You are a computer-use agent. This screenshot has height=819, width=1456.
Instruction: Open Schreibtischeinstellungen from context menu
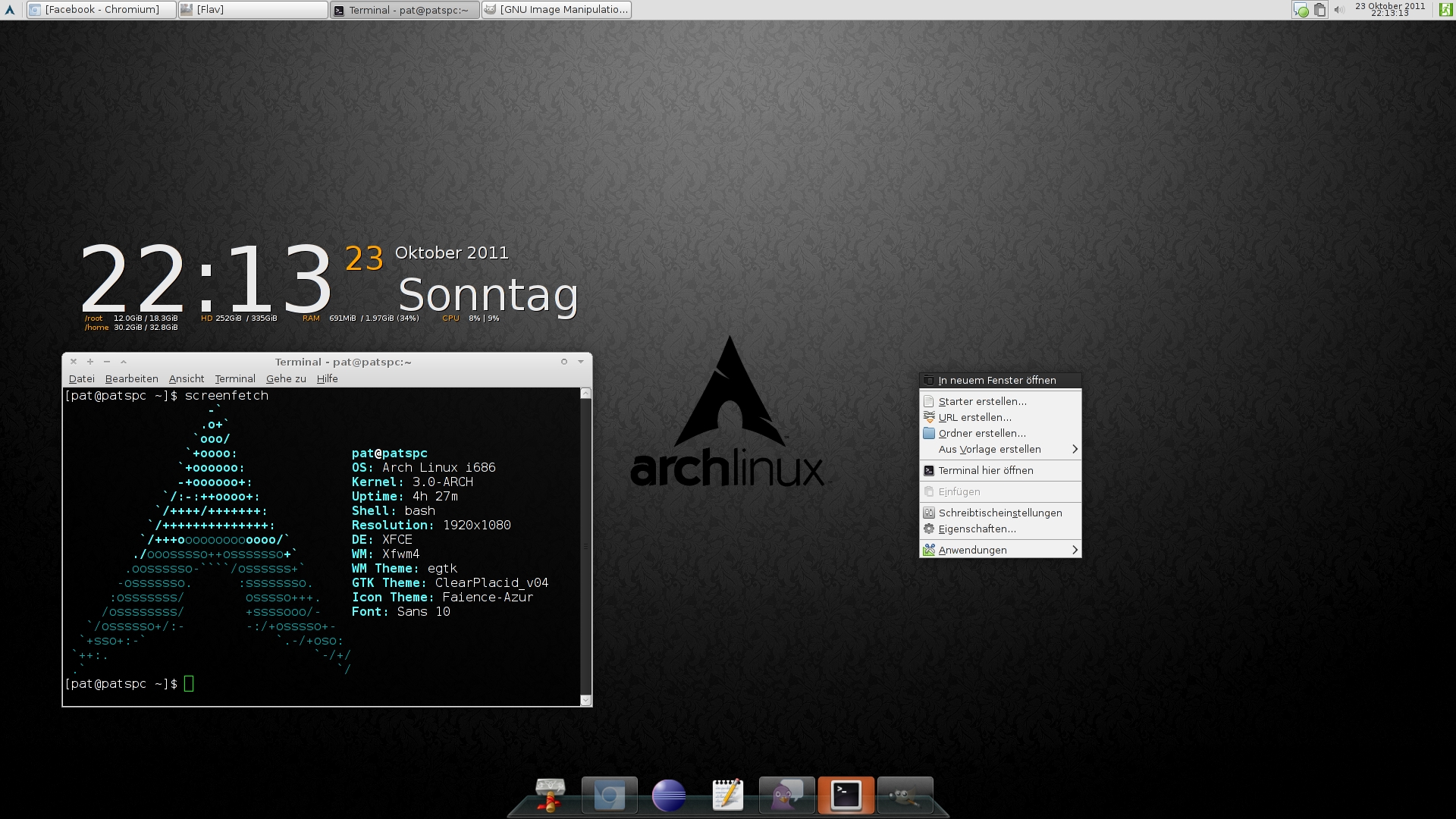[1000, 513]
